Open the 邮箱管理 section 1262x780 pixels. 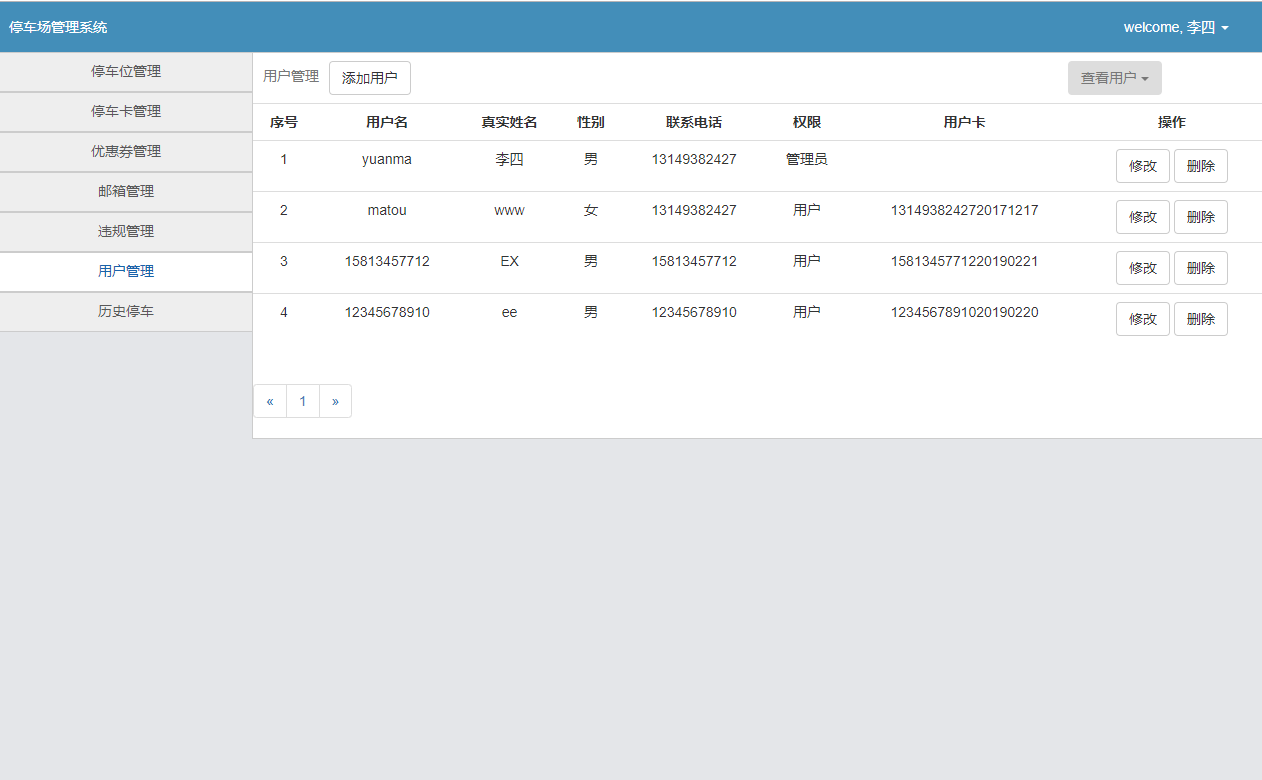[x=126, y=192]
